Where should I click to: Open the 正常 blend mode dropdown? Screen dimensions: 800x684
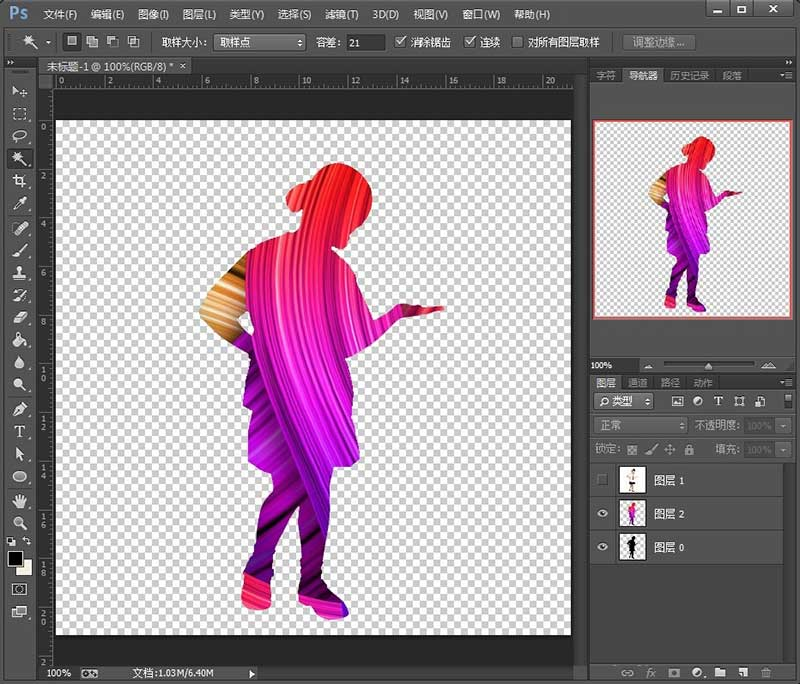[x=640, y=425]
